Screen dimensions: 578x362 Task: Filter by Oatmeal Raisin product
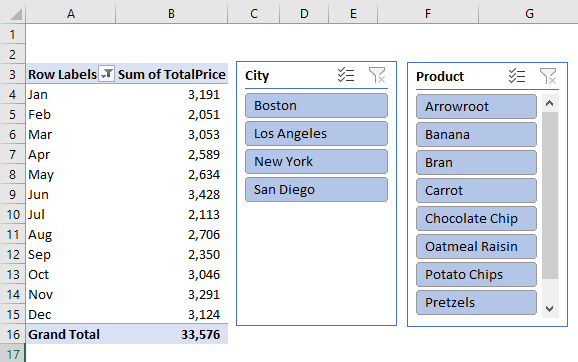[x=476, y=247]
